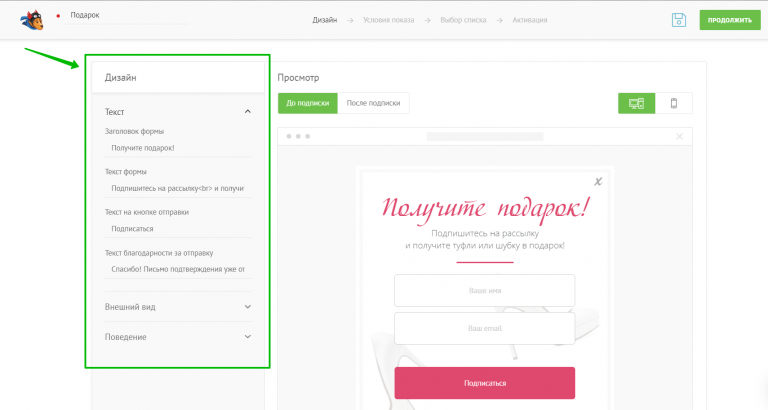Expand the Поведение section
Image resolution: width=768 pixels, height=410 pixels.
(x=247, y=337)
